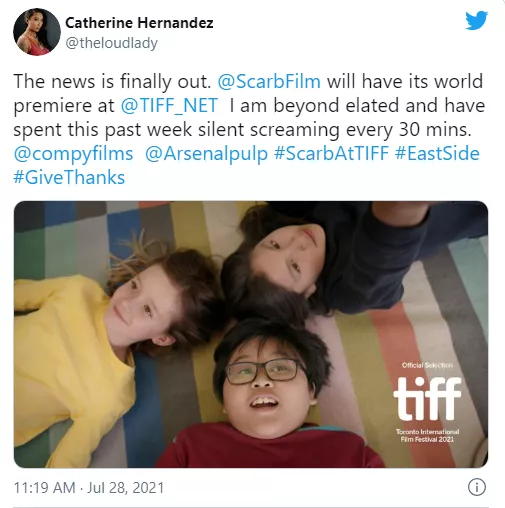Open Catherine Hernandez's profile avatar

coord(37,32)
